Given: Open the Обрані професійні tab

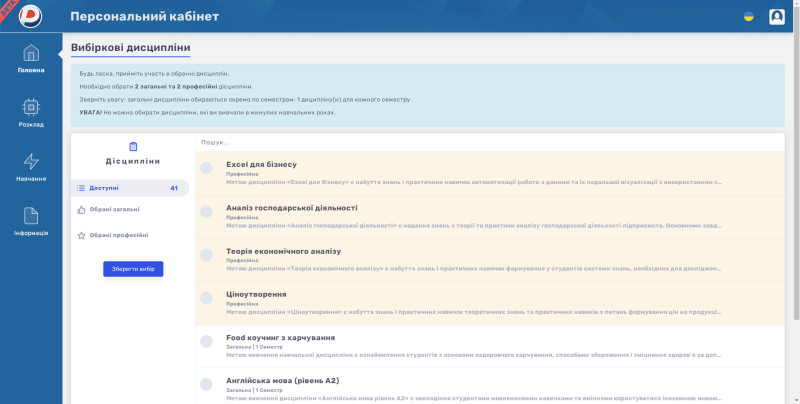Looking at the screenshot, I should pyautogui.click(x=130, y=236).
